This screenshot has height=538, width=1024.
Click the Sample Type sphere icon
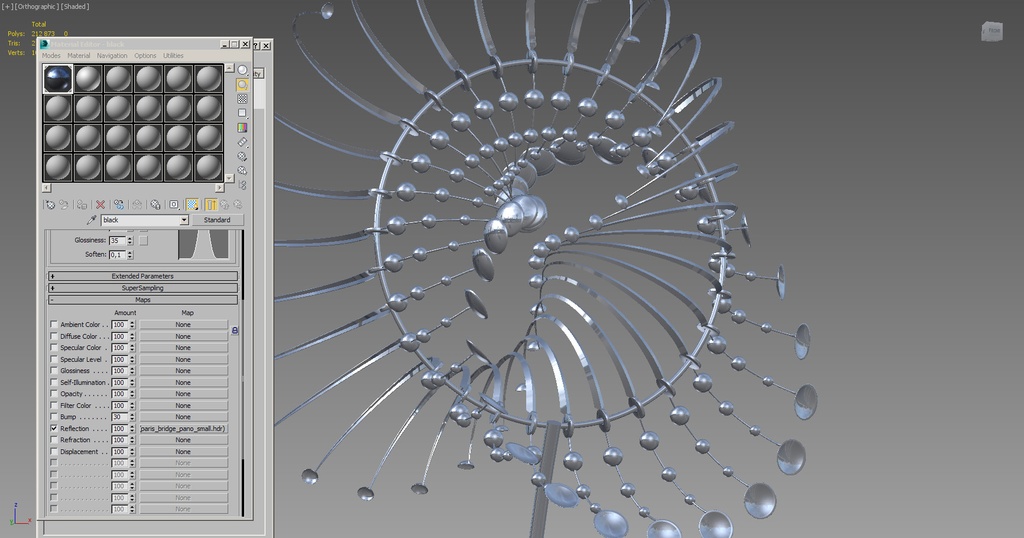pos(243,70)
